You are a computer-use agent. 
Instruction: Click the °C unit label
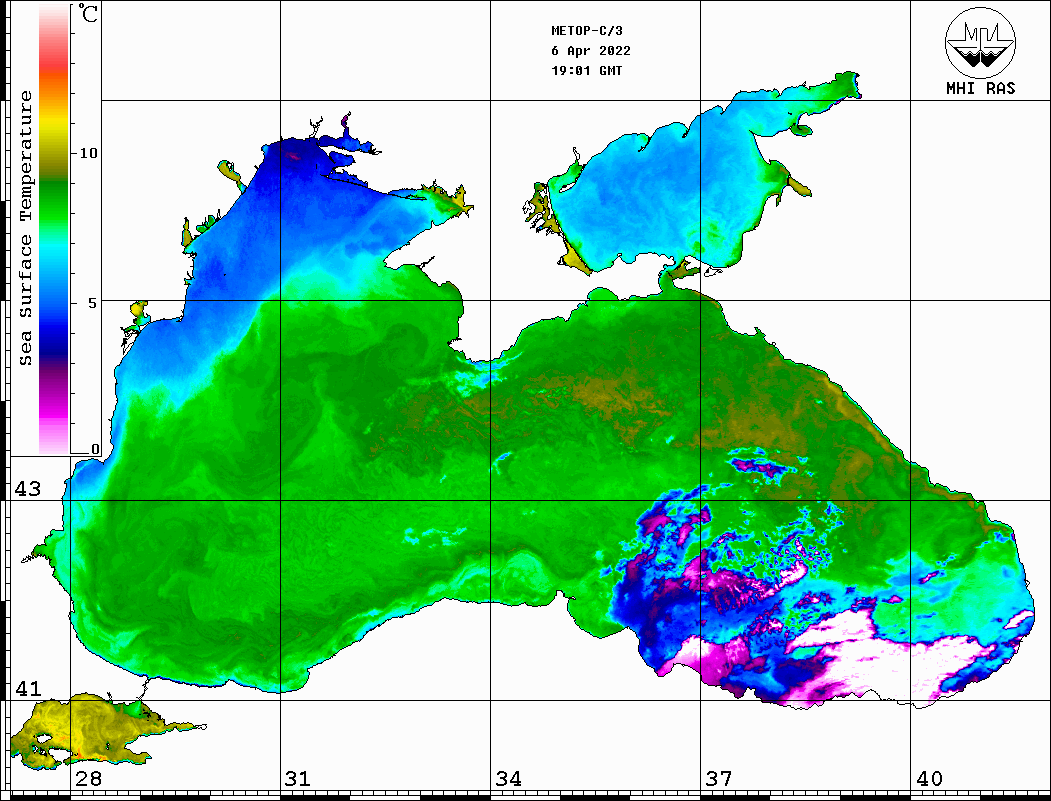point(88,13)
